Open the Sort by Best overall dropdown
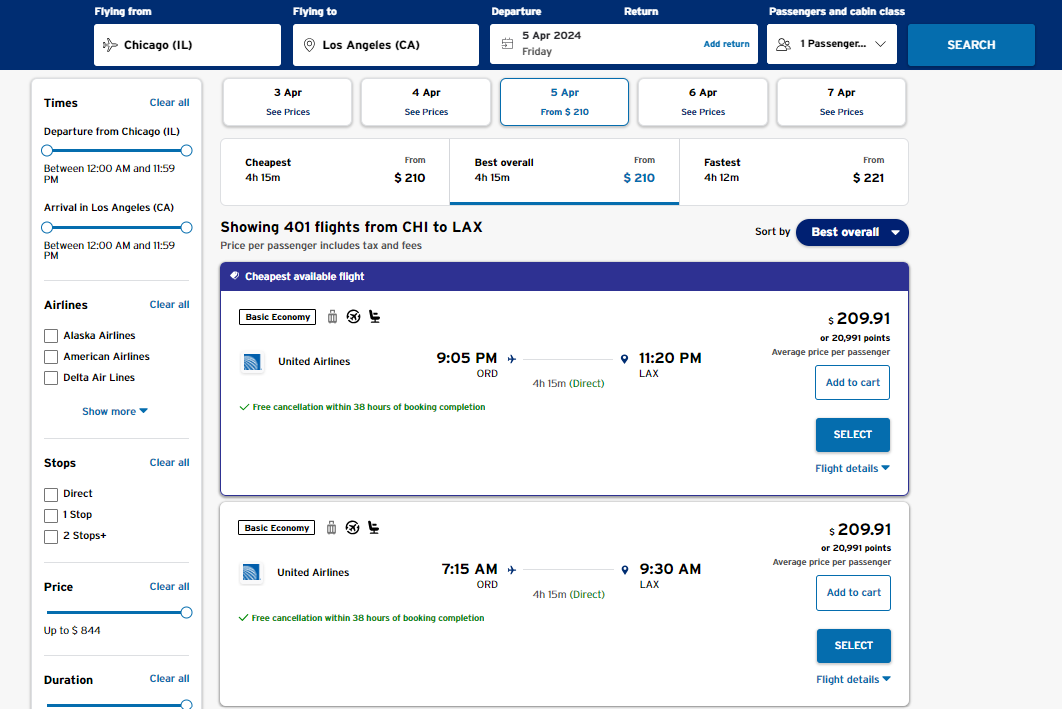The width and height of the screenshot is (1062, 709). coord(852,232)
